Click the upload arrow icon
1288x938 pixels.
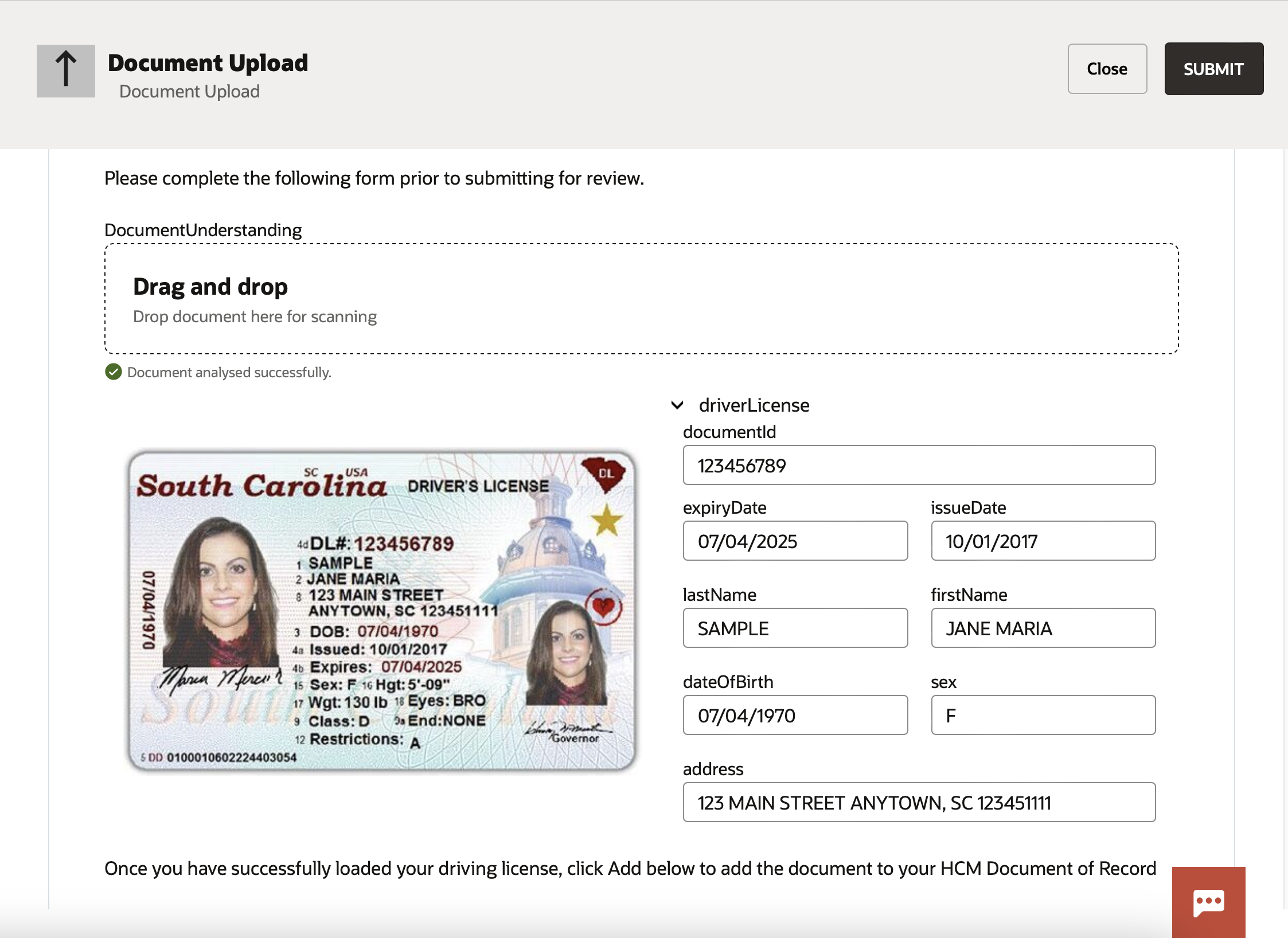65,70
